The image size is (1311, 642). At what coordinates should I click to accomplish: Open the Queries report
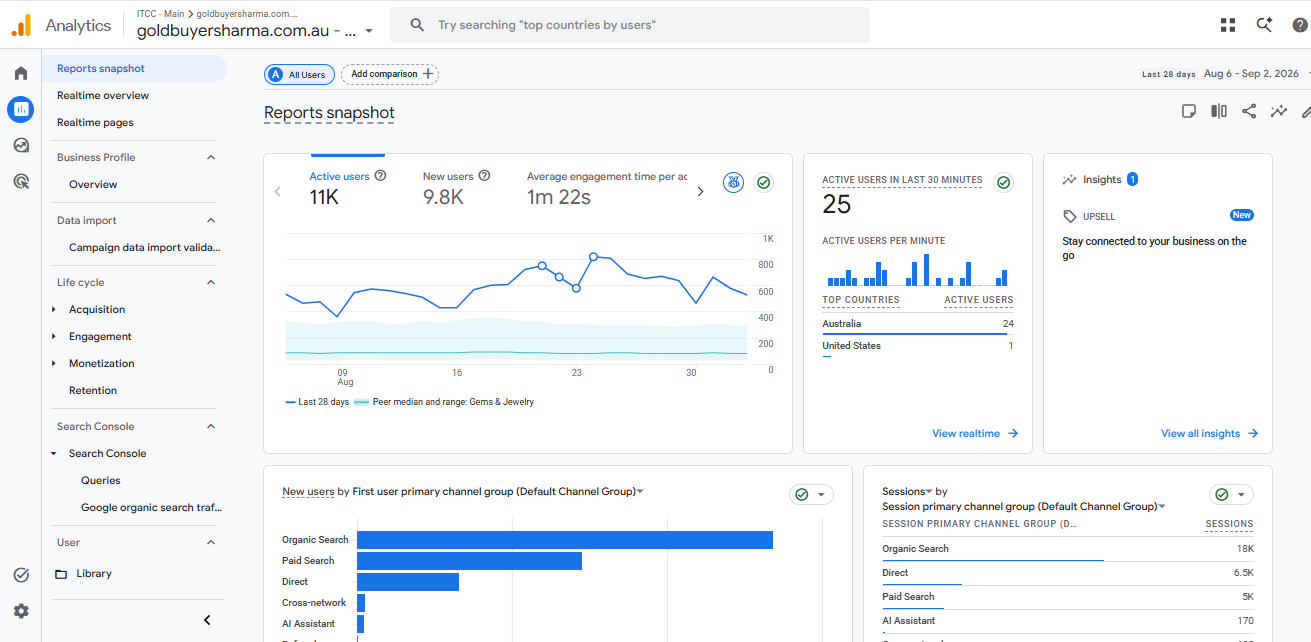pos(101,481)
